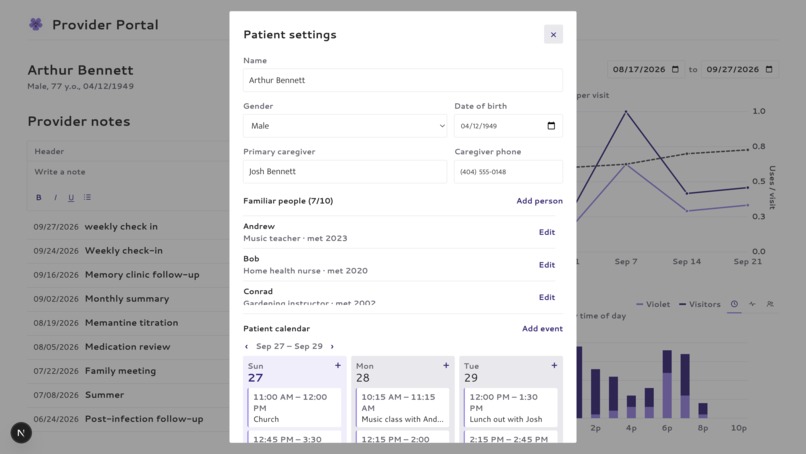Switch chart to people view icon
The width and height of the screenshot is (806, 454).
click(770, 304)
